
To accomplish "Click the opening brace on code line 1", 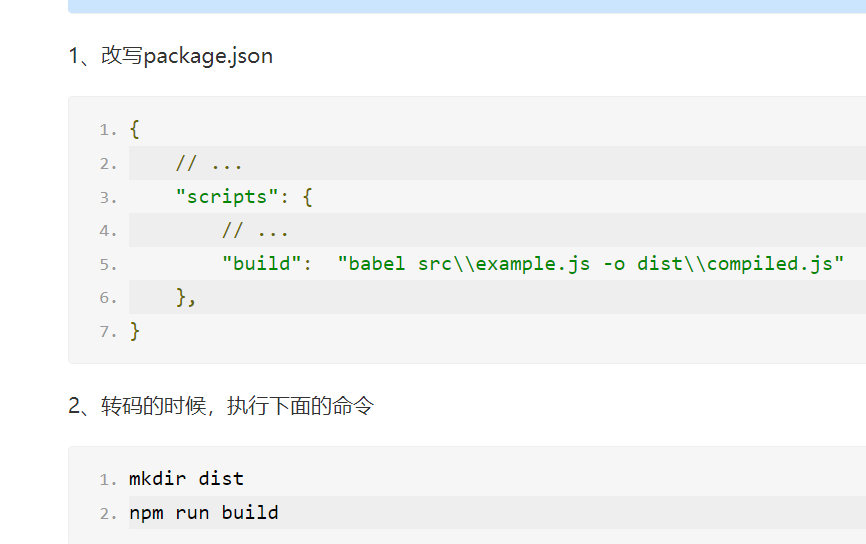I will (x=135, y=129).
